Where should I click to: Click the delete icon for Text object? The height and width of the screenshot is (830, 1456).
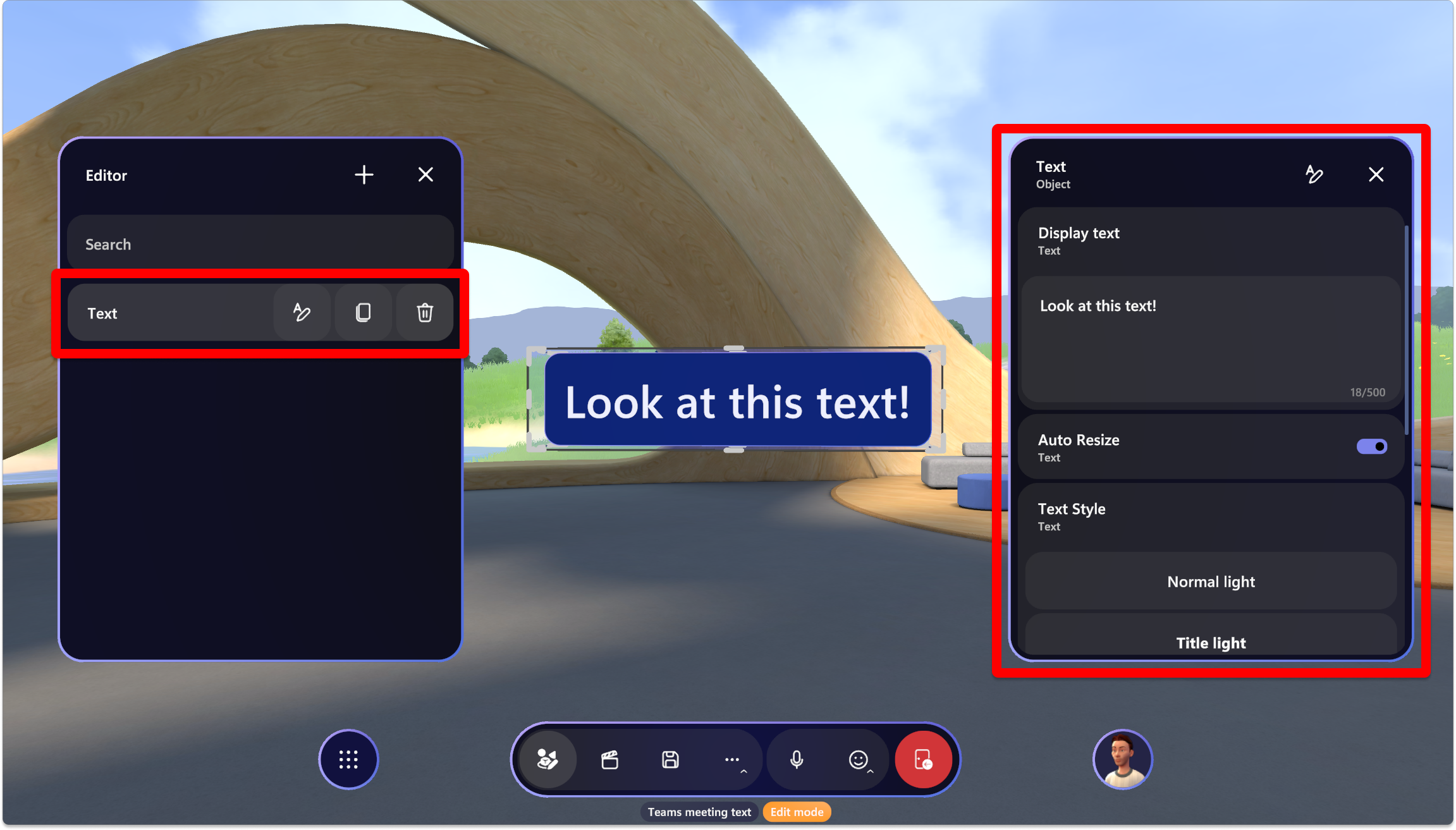(425, 312)
